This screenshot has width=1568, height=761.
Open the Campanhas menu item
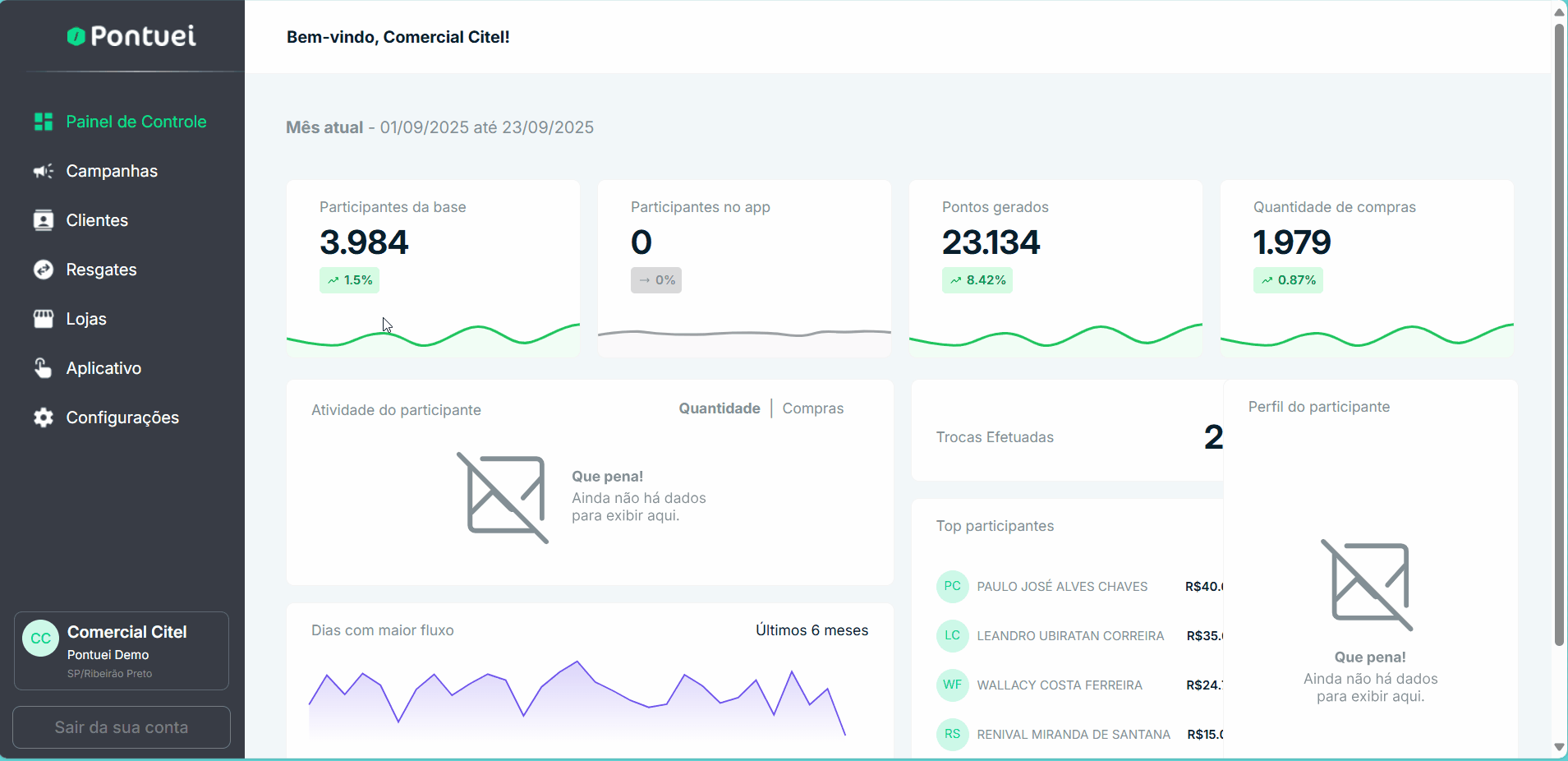[x=112, y=171]
